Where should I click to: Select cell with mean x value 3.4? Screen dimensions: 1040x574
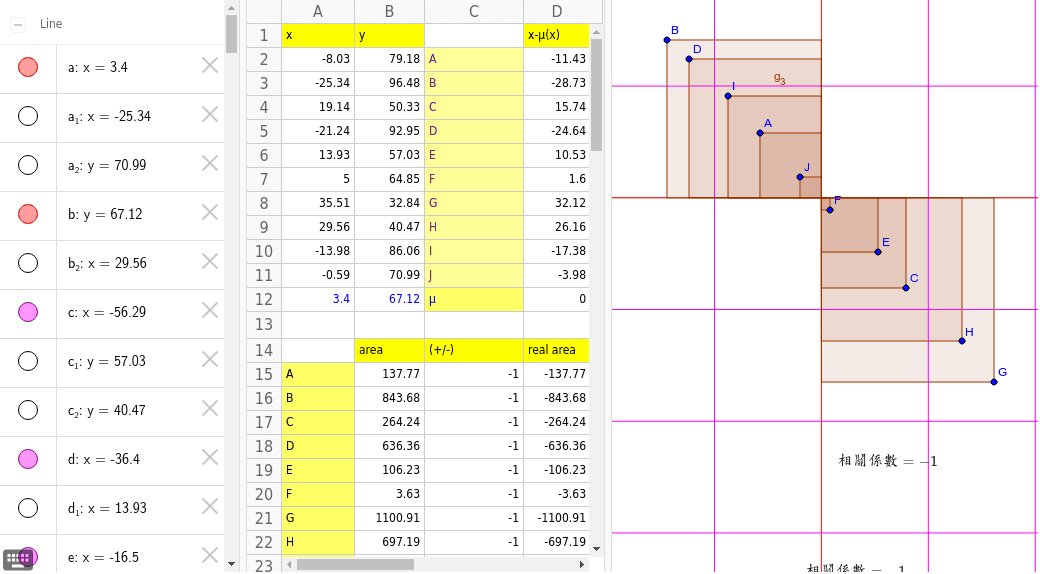(318, 299)
